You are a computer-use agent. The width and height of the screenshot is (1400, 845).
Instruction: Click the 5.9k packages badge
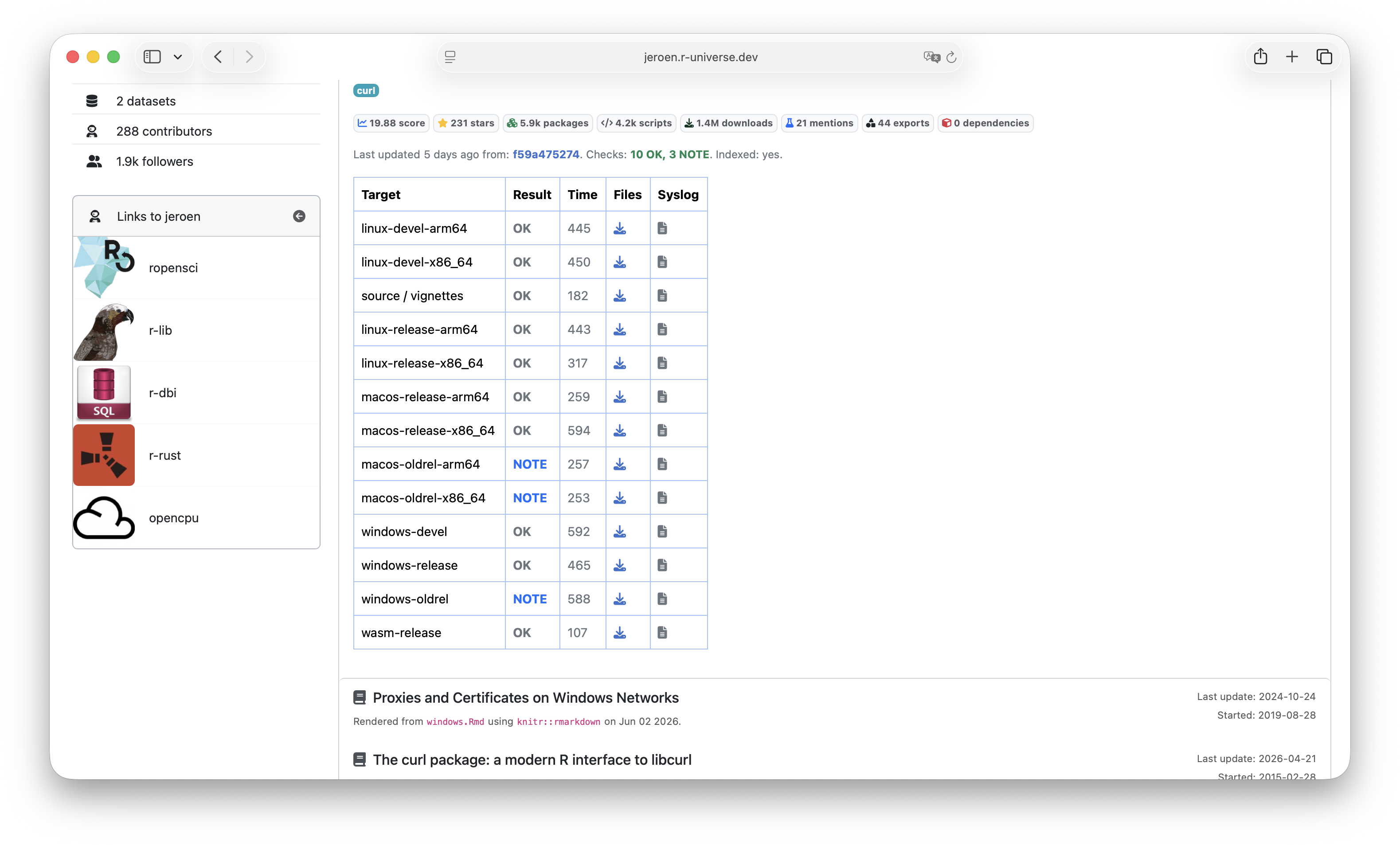pyautogui.click(x=548, y=123)
